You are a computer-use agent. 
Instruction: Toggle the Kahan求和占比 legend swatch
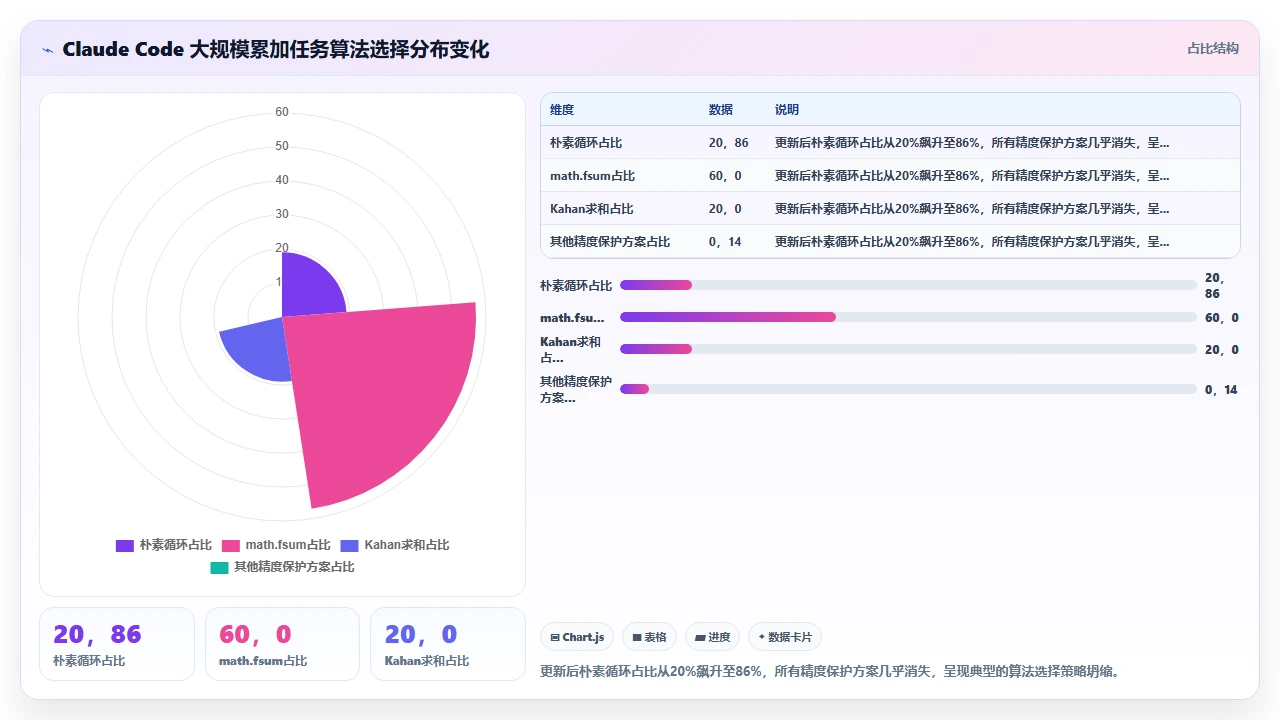pyautogui.click(x=350, y=546)
